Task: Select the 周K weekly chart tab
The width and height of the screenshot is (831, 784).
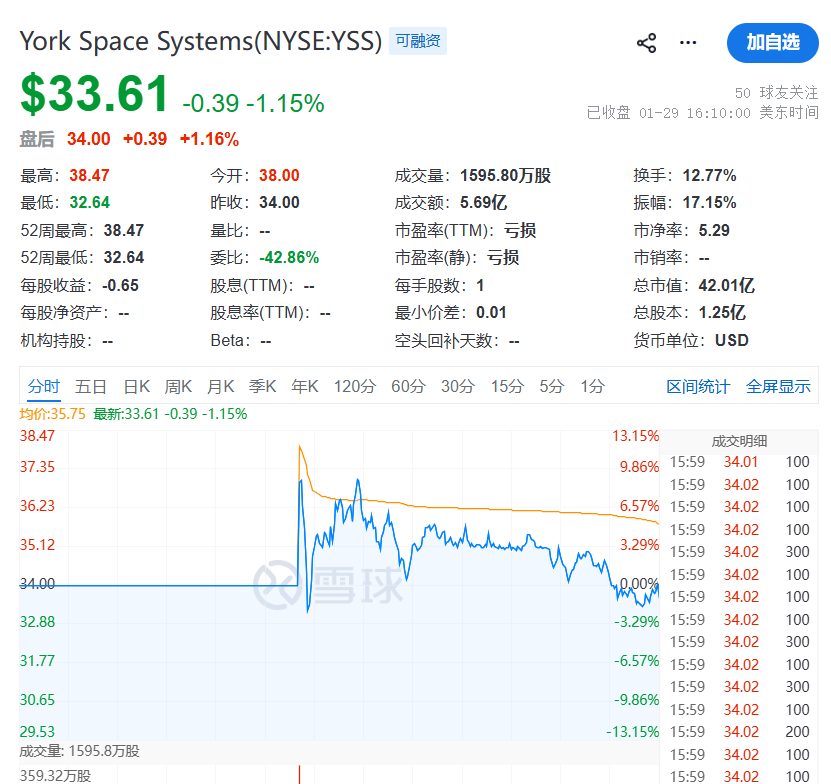Action: tap(179, 386)
